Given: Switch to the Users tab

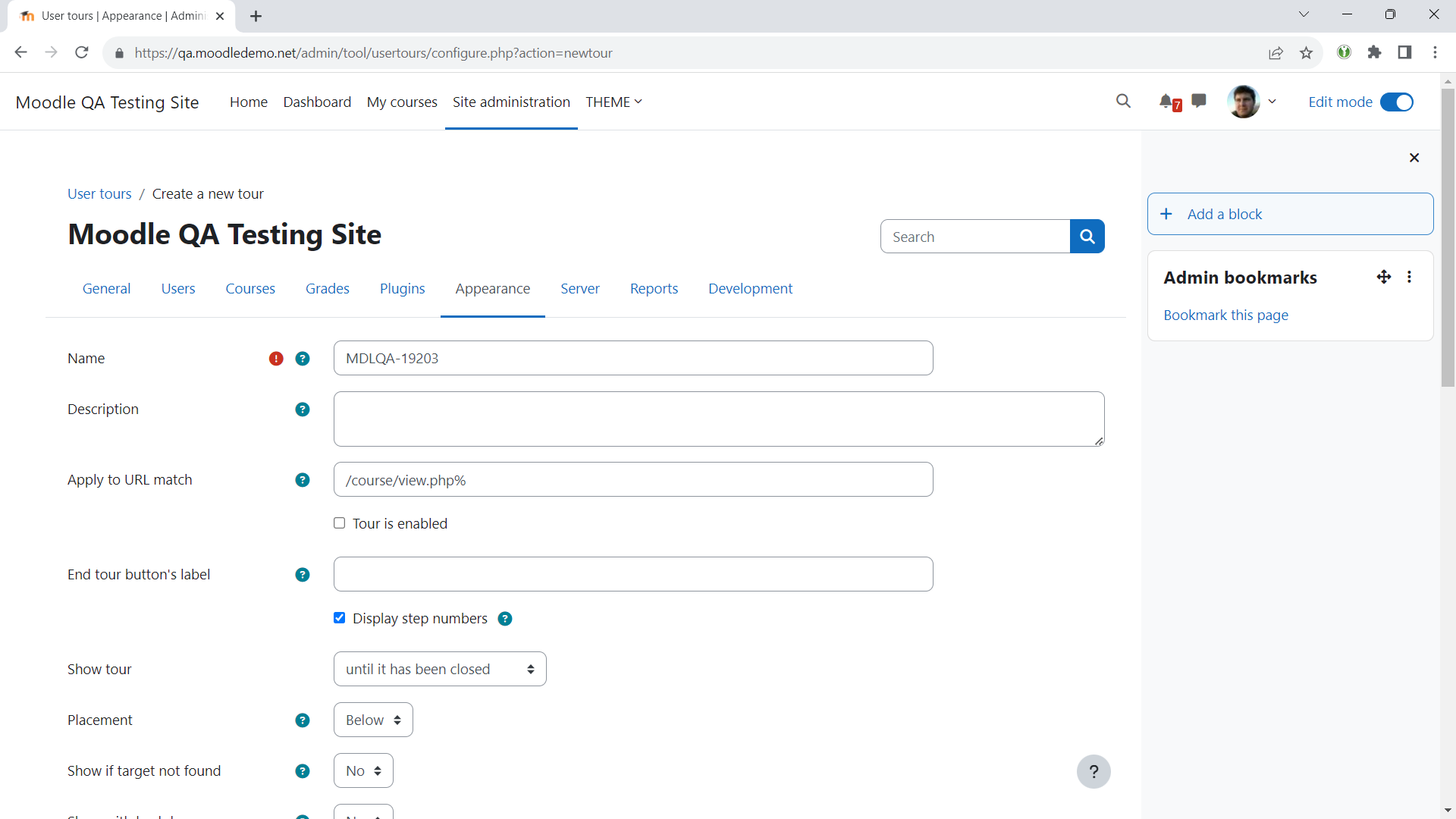Looking at the screenshot, I should pyautogui.click(x=178, y=288).
